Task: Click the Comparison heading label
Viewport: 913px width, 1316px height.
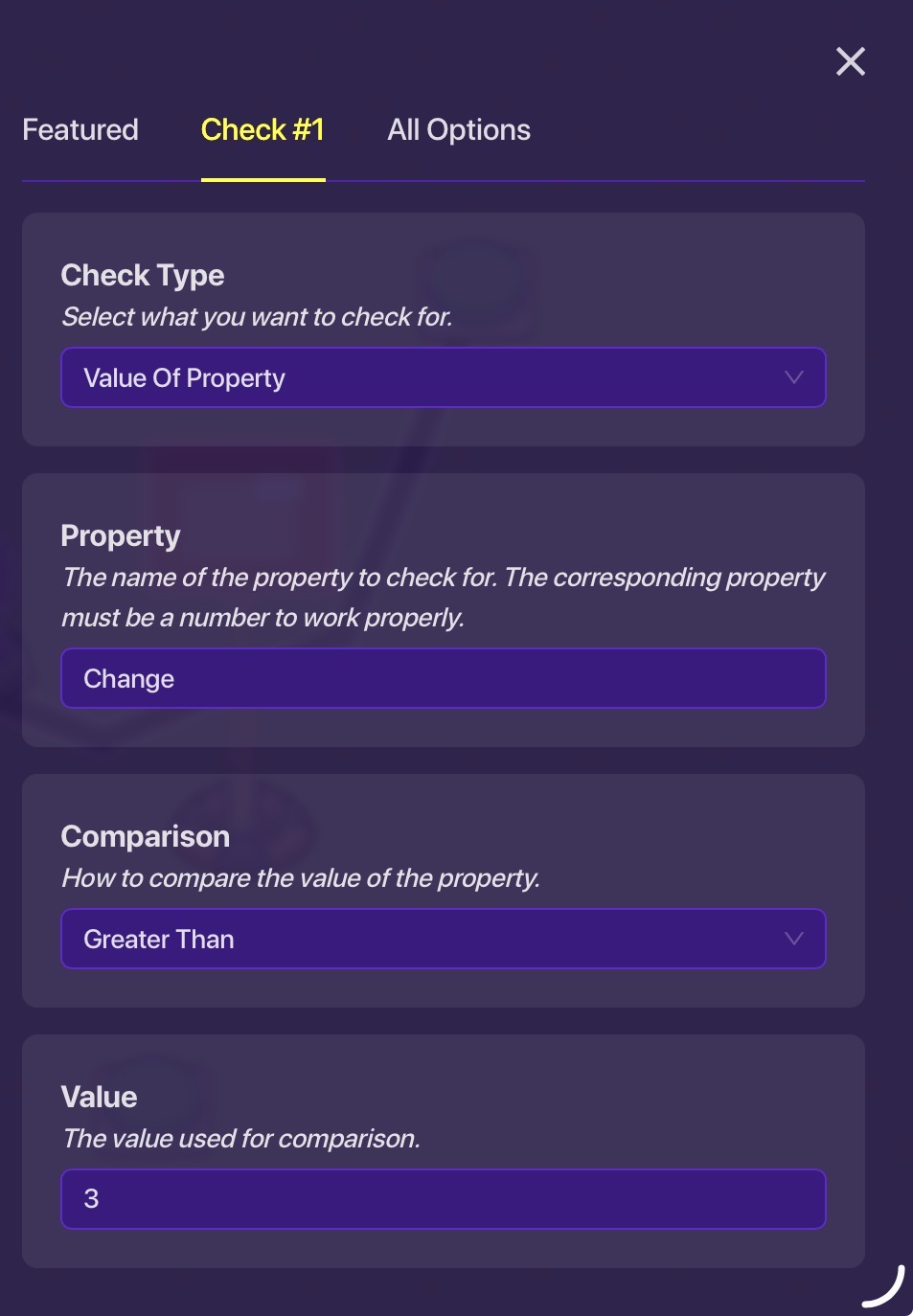Action: point(146,836)
